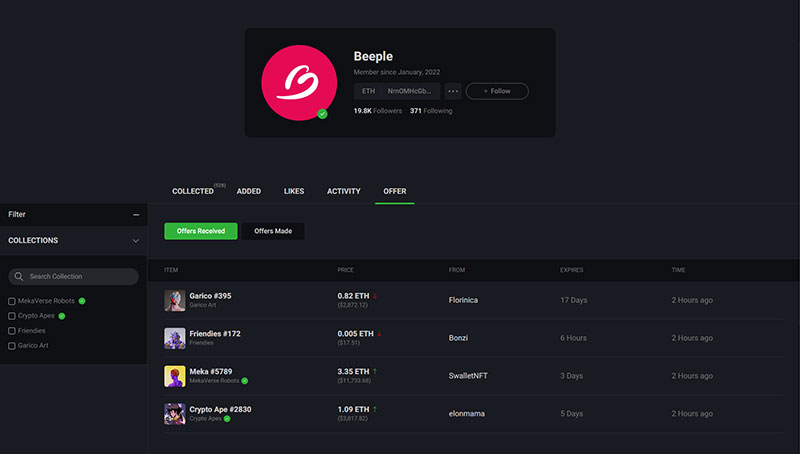This screenshot has width=800, height=454.
Task: Collapse the Filter panel with minus icon
Action: [x=136, y=215]
